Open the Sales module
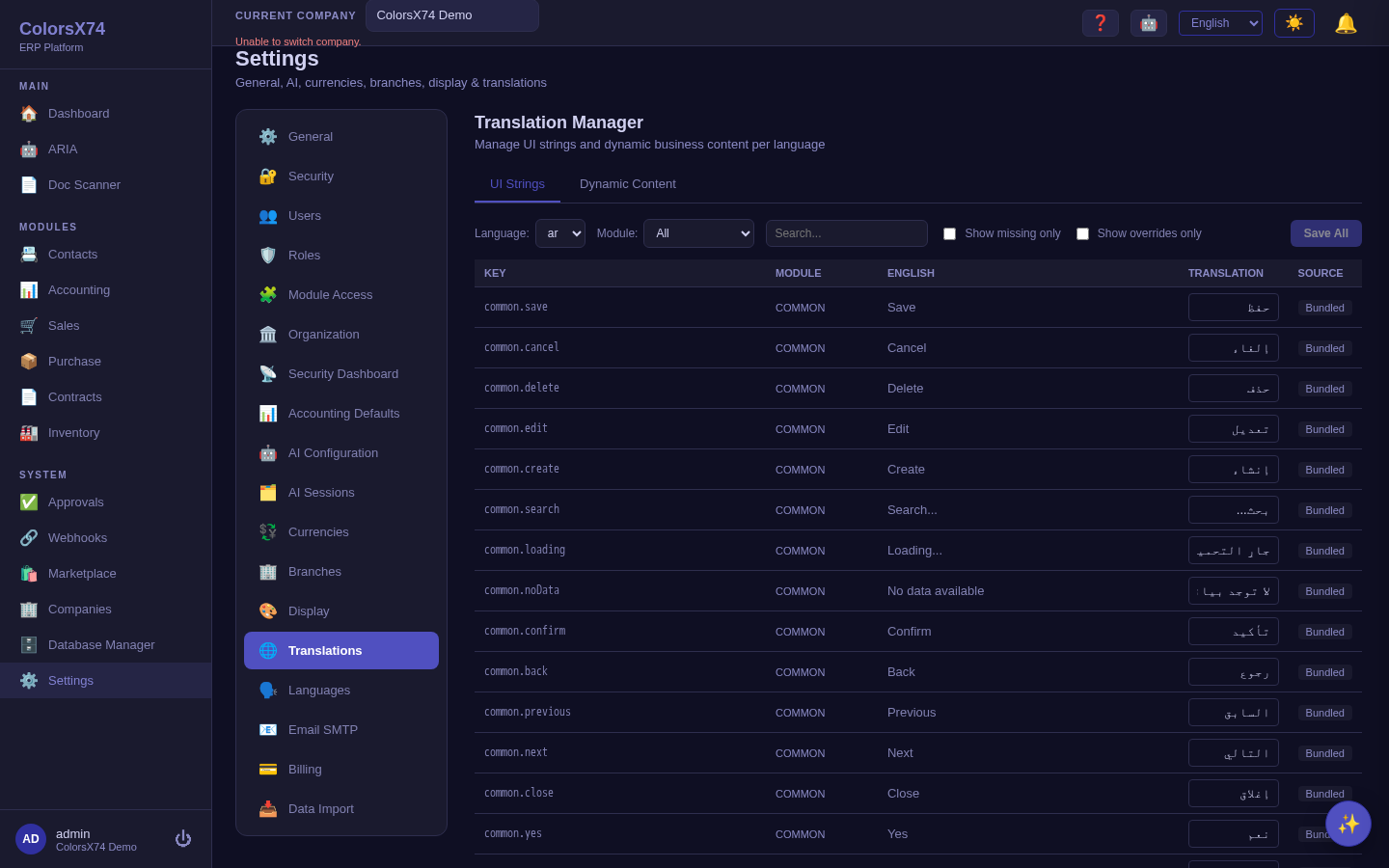This screenshot has width=1389, height=868. point(106,326)
